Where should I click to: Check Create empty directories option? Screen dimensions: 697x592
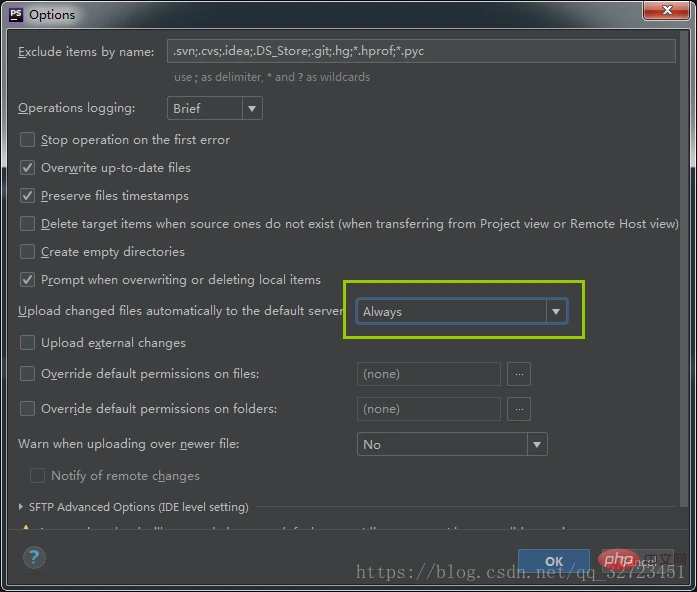click(28, 252)
